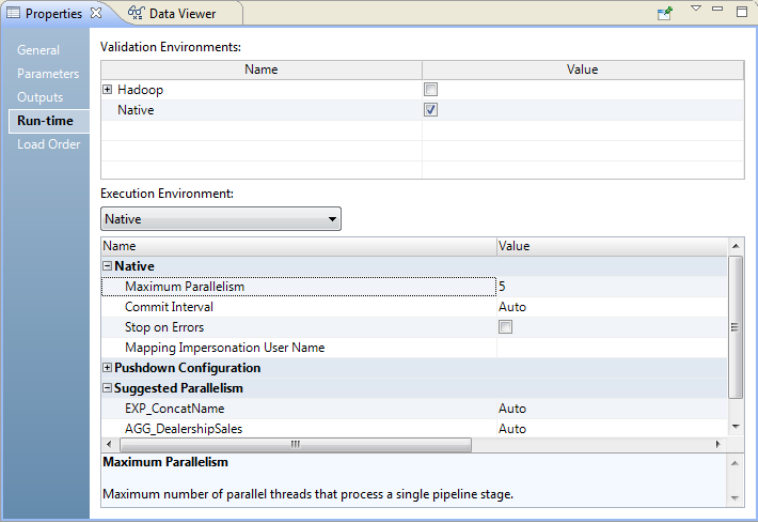Maximize the Properties panel

[x=741, y=12]
